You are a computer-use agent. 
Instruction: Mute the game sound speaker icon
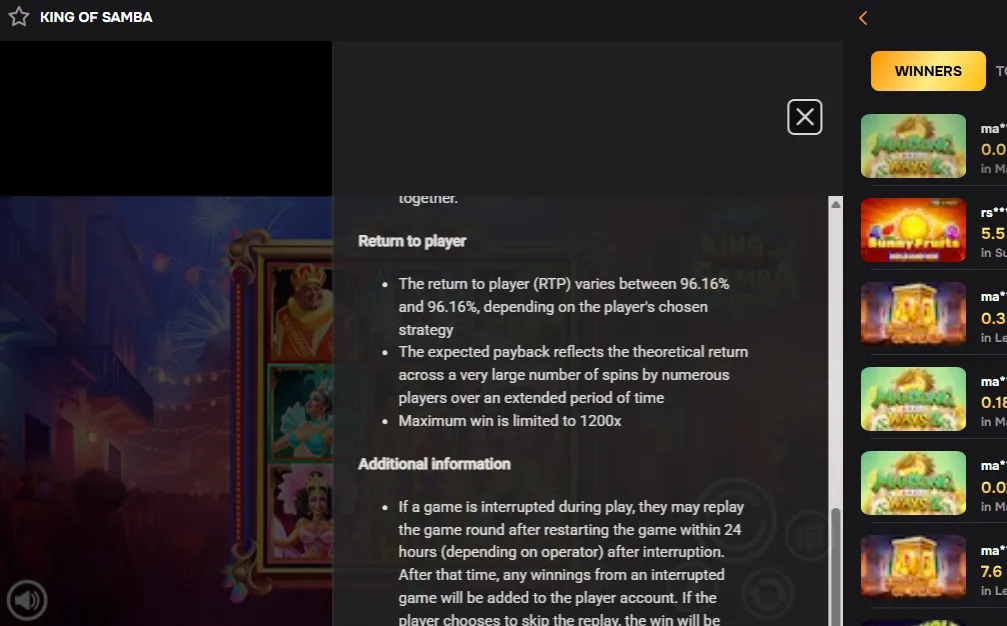27,600
